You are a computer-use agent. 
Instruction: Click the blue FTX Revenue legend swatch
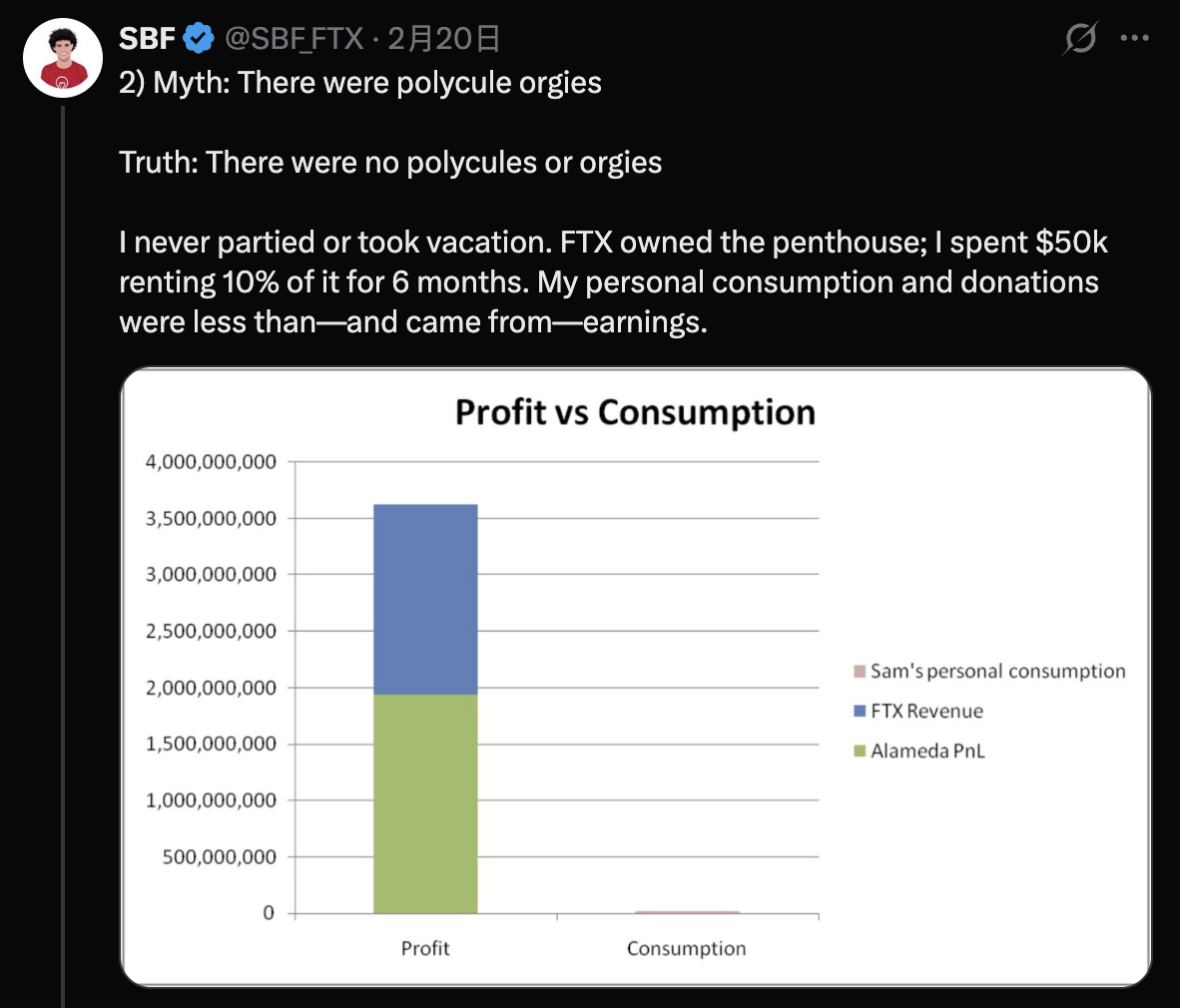(x=860, y=712)
